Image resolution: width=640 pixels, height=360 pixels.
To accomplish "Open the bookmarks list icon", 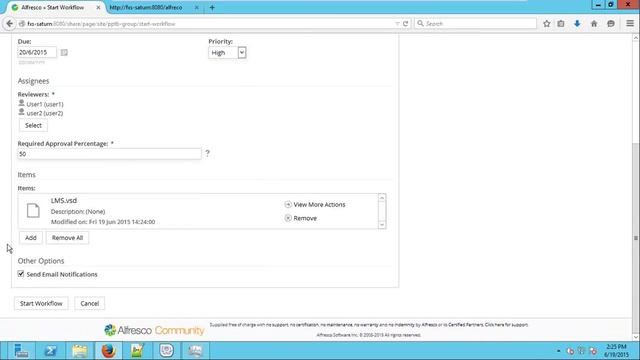I will pos(561,24).
